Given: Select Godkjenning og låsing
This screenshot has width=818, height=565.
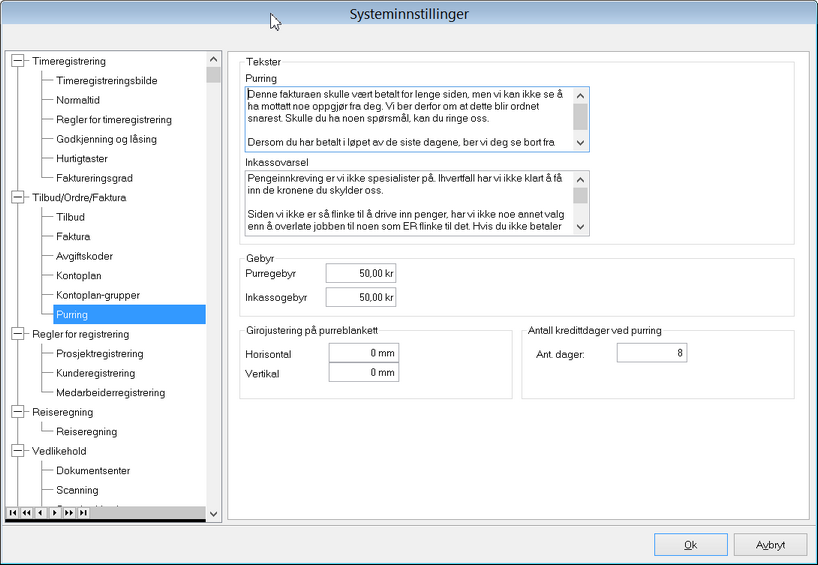Looking at the screenshot, I should [x=106, y=139].
